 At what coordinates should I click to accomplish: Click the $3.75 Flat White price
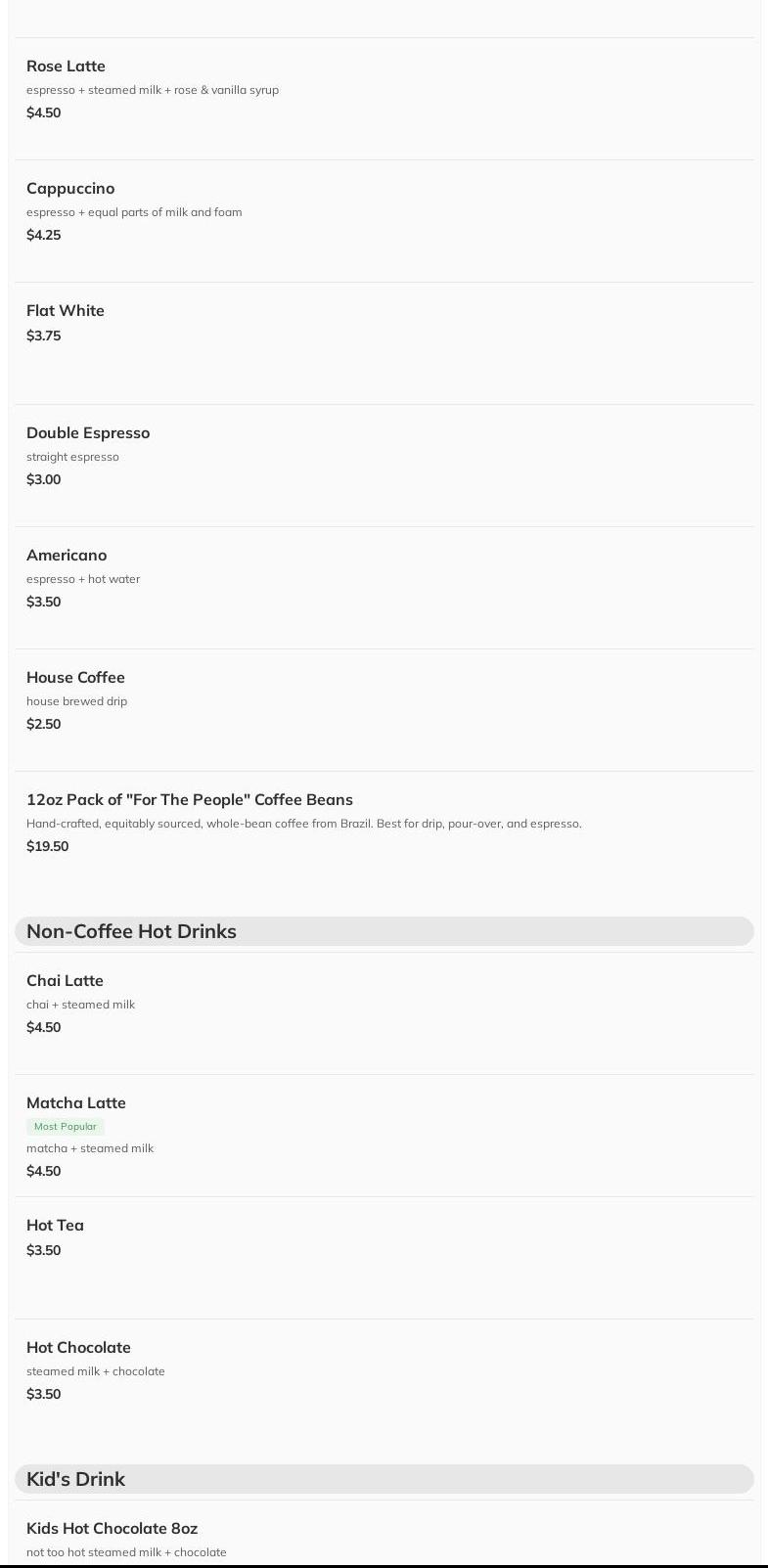coord(43,336)
